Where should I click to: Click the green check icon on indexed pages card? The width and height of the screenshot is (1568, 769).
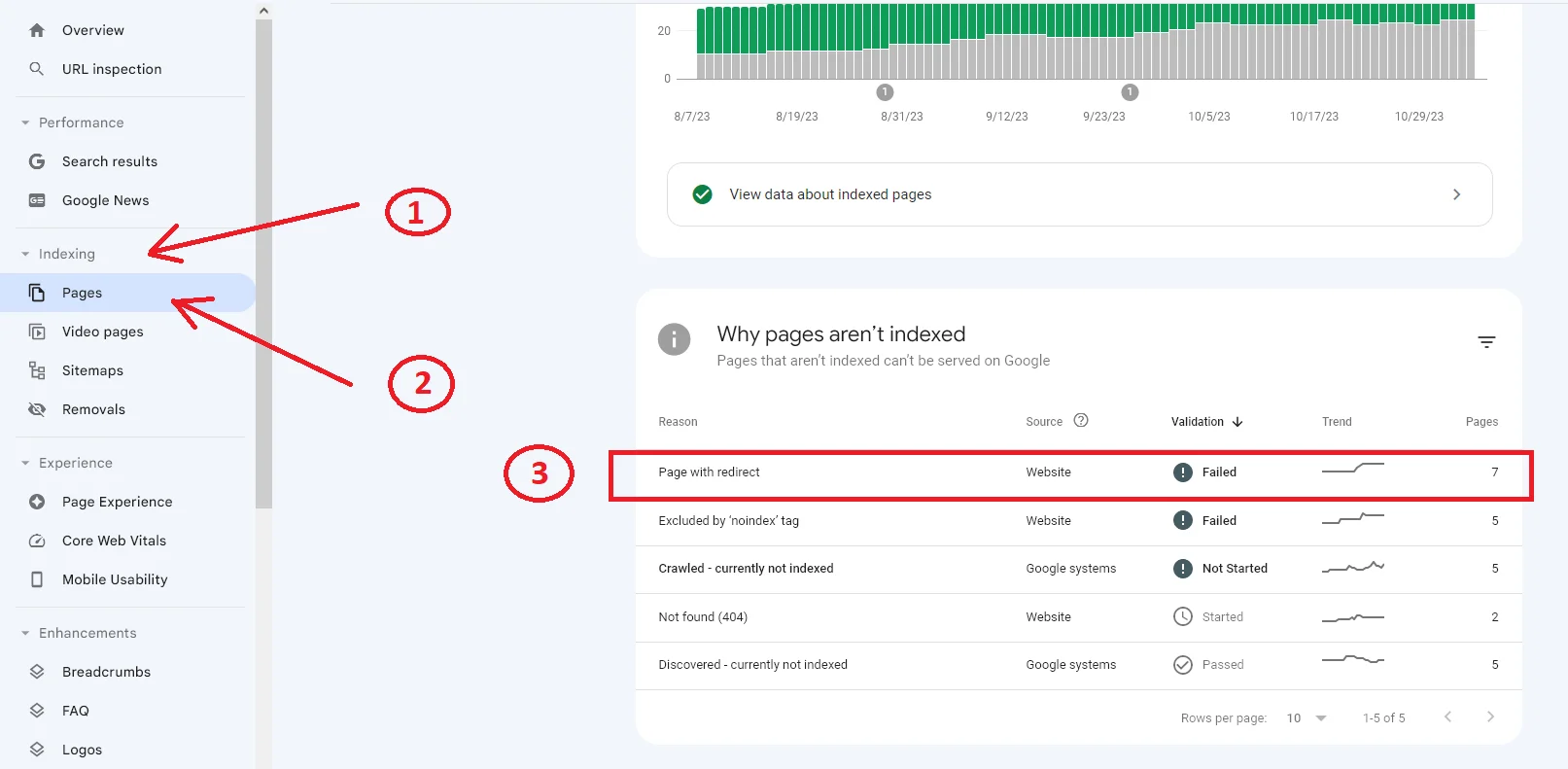tap(702, 194)
